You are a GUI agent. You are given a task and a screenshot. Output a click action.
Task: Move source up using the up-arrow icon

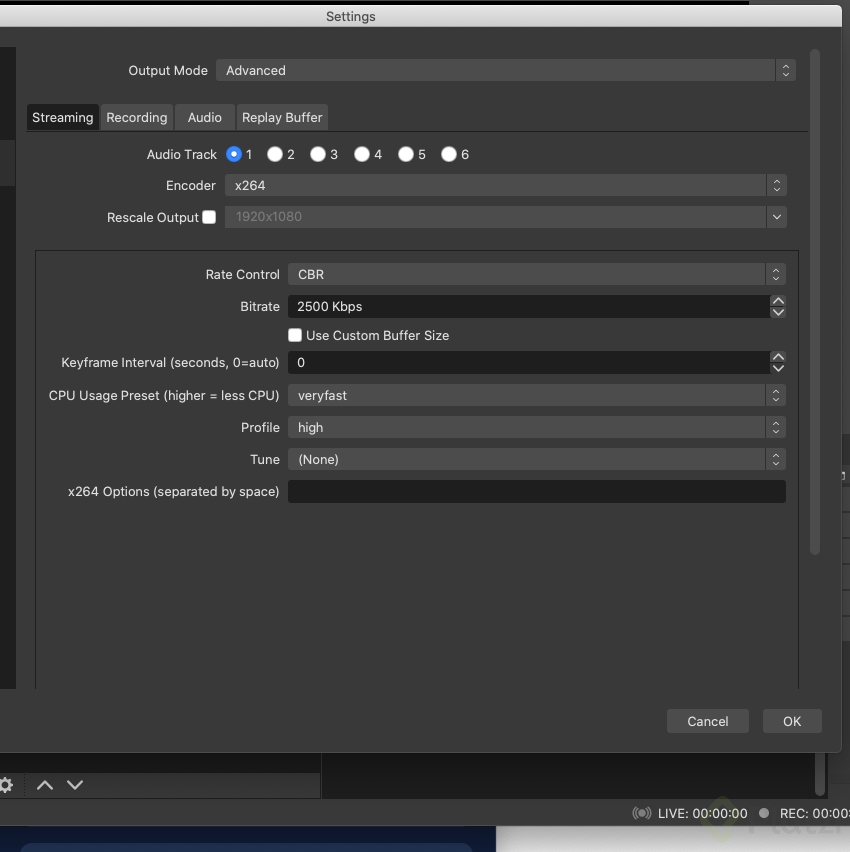click(44, 785)
